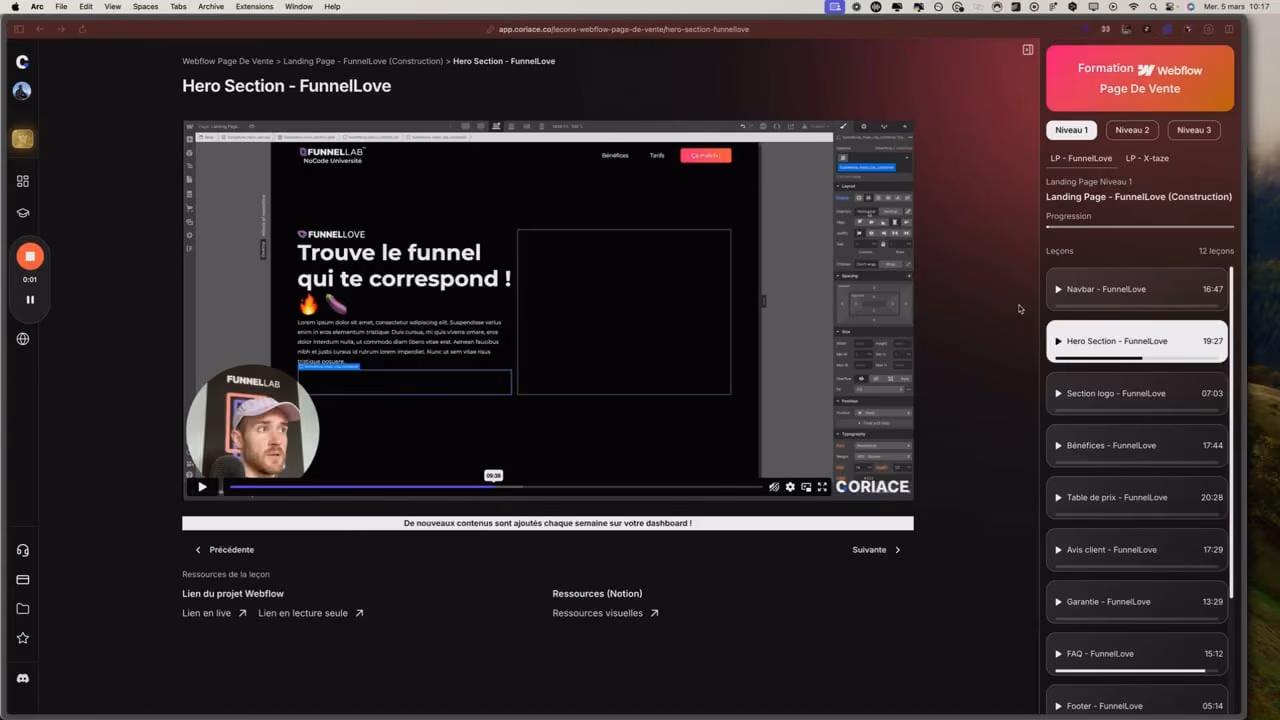Open the folder icon in left sidebar
Viewport: 1280px width, 720px height.
click(x=22, y=608)
